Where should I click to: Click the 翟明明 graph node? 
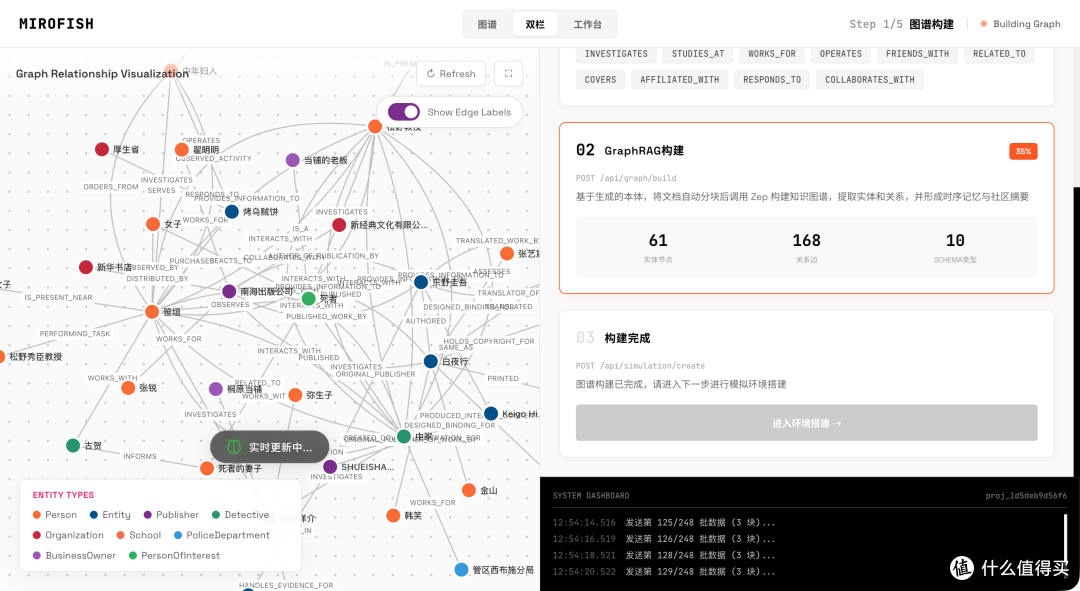(x=182, y=149)
